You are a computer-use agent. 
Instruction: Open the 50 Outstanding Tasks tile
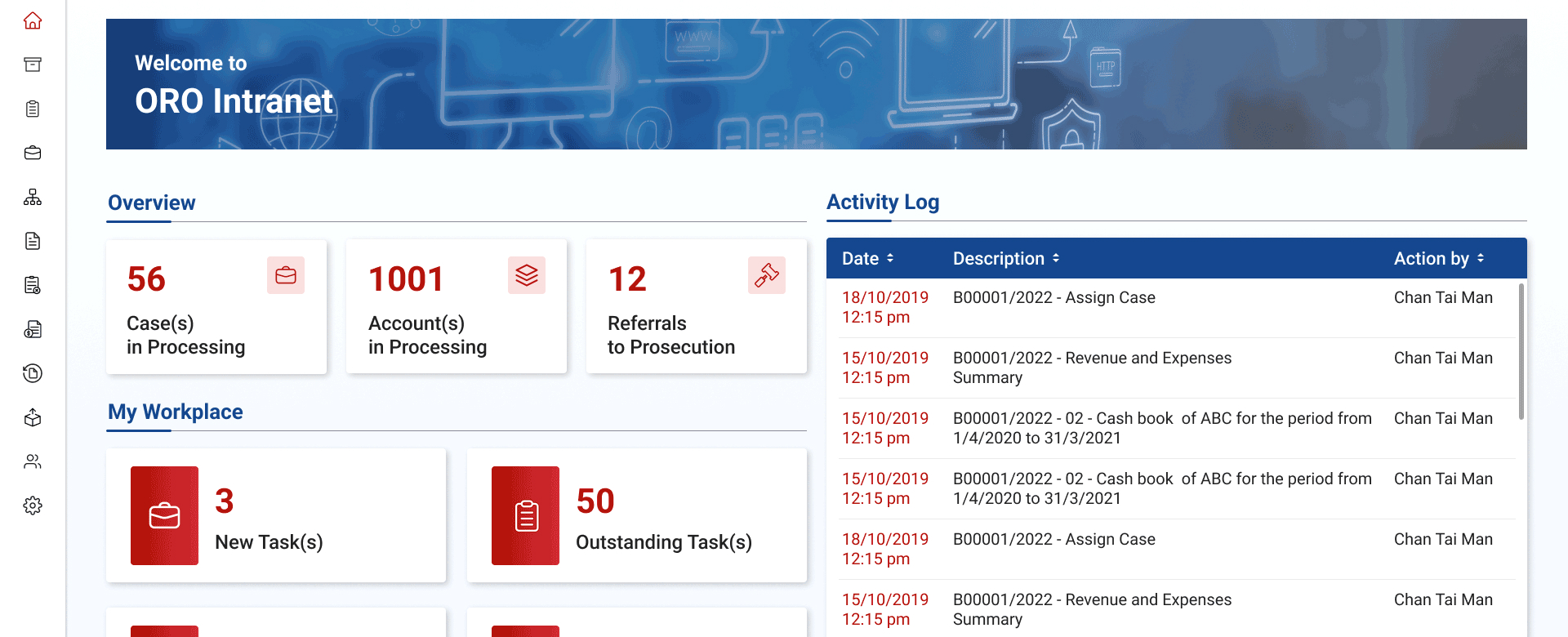point(637,515)
